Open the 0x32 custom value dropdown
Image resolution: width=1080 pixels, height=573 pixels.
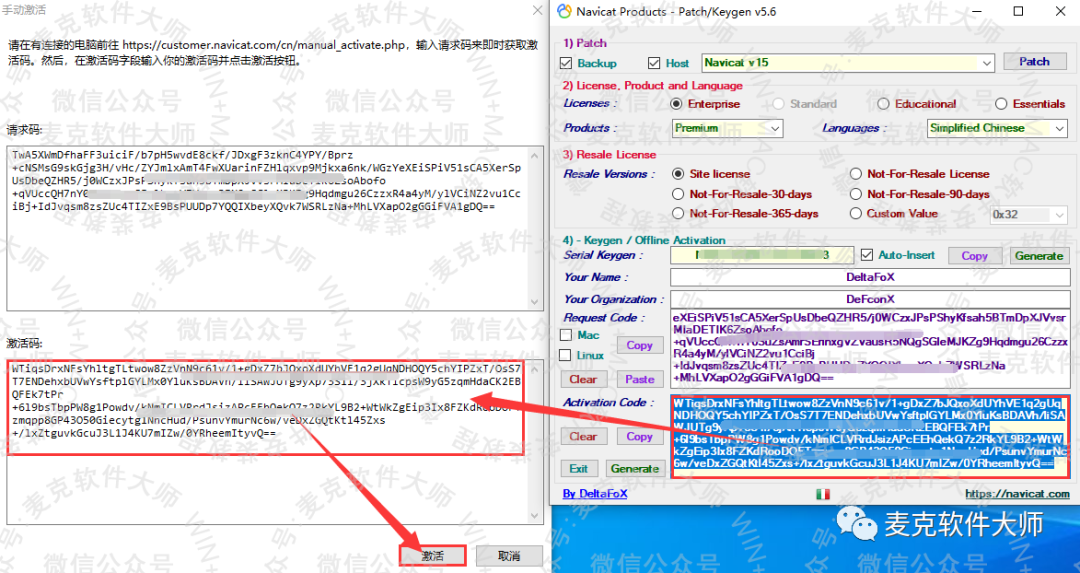1029,214
